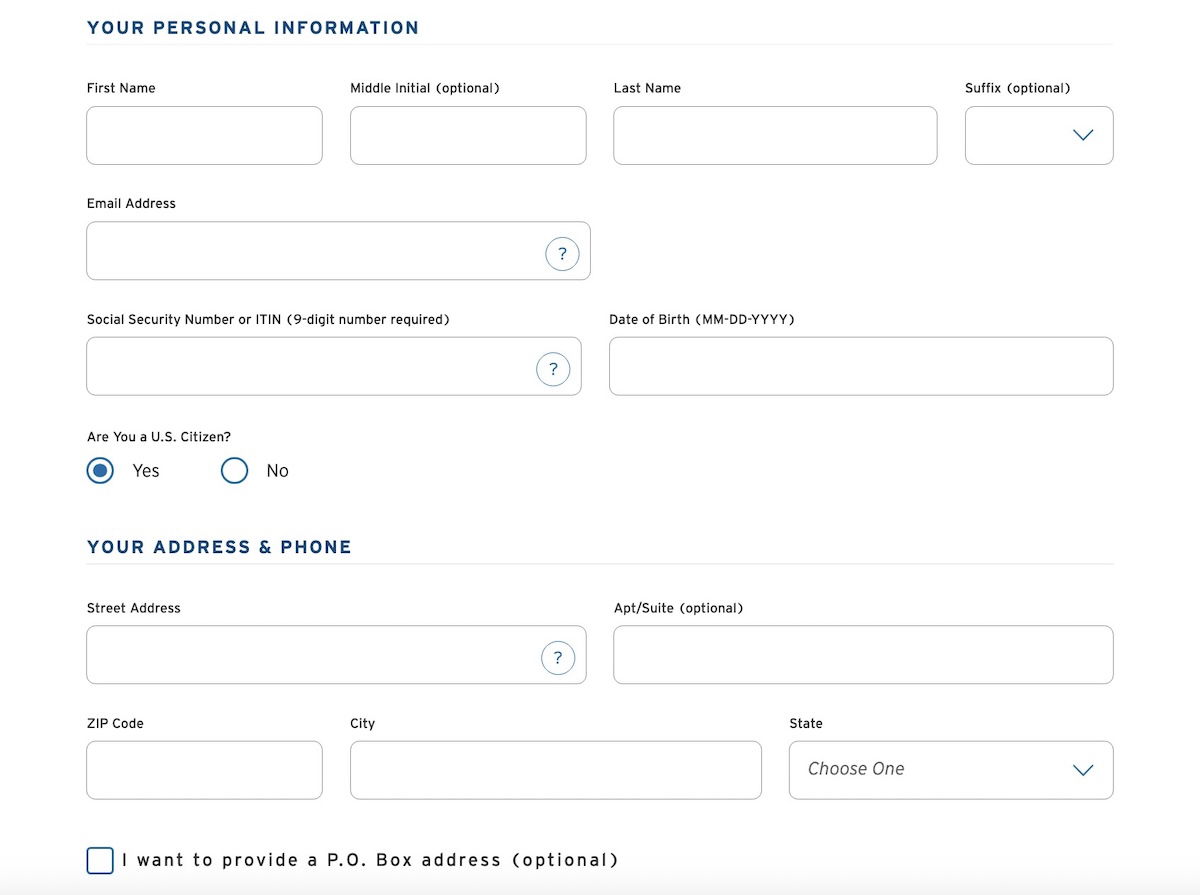
Task: Click the First Name input field
Action: tap(204, 135)
